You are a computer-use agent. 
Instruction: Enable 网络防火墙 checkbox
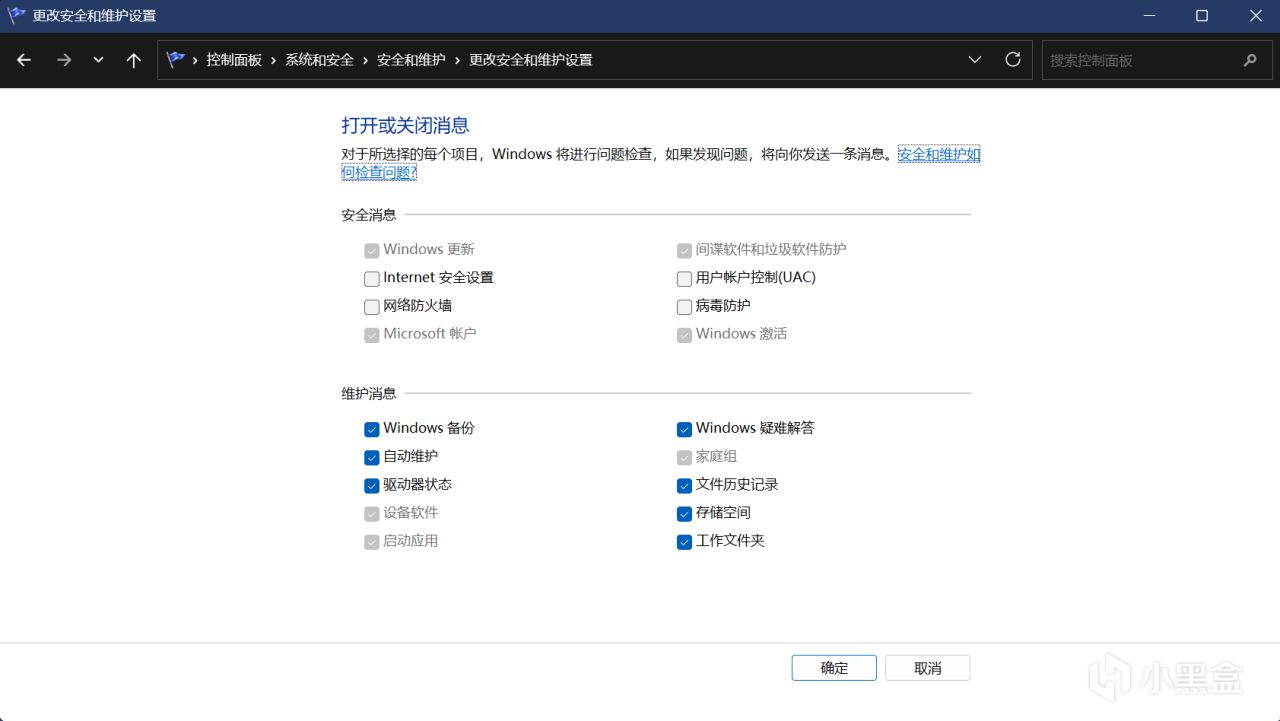pos(372,307)
